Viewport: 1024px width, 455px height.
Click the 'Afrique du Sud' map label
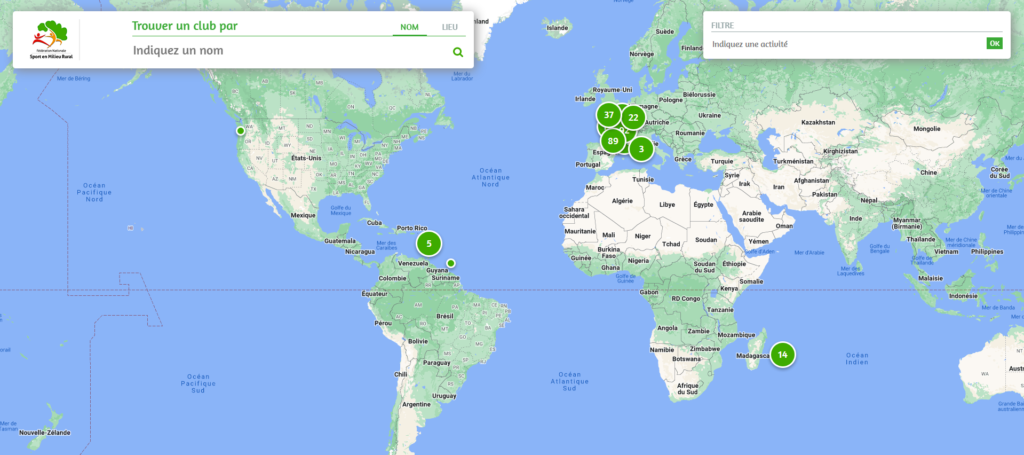click(688, 388)
